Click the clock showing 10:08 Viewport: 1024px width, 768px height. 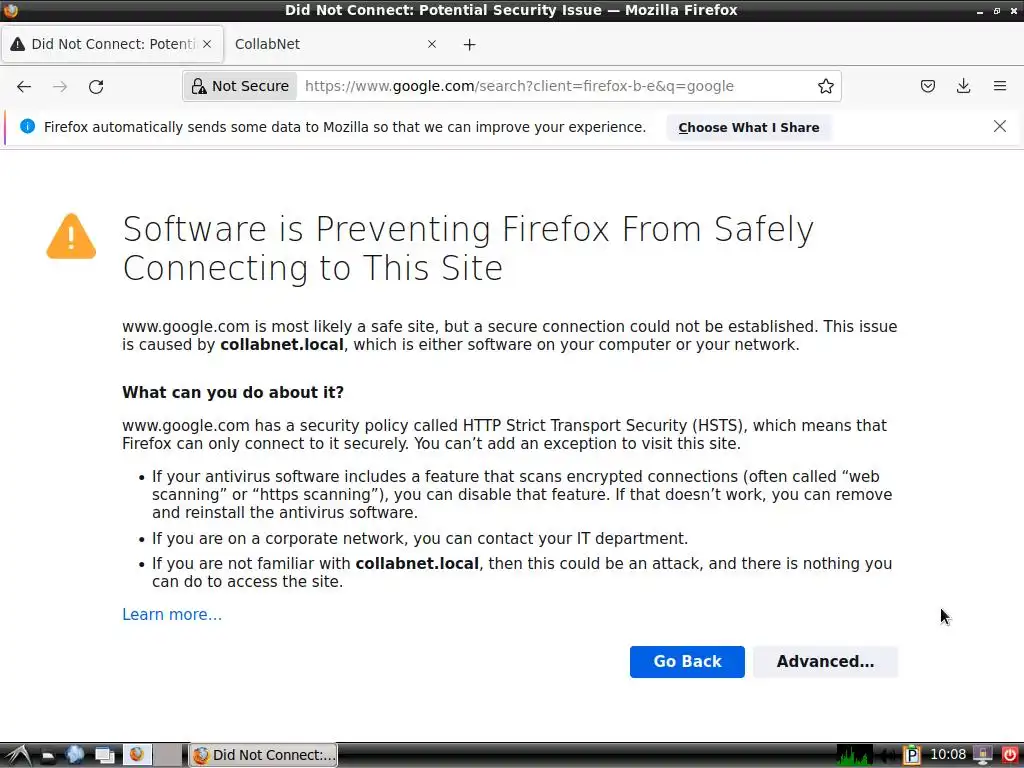[948, 754]
